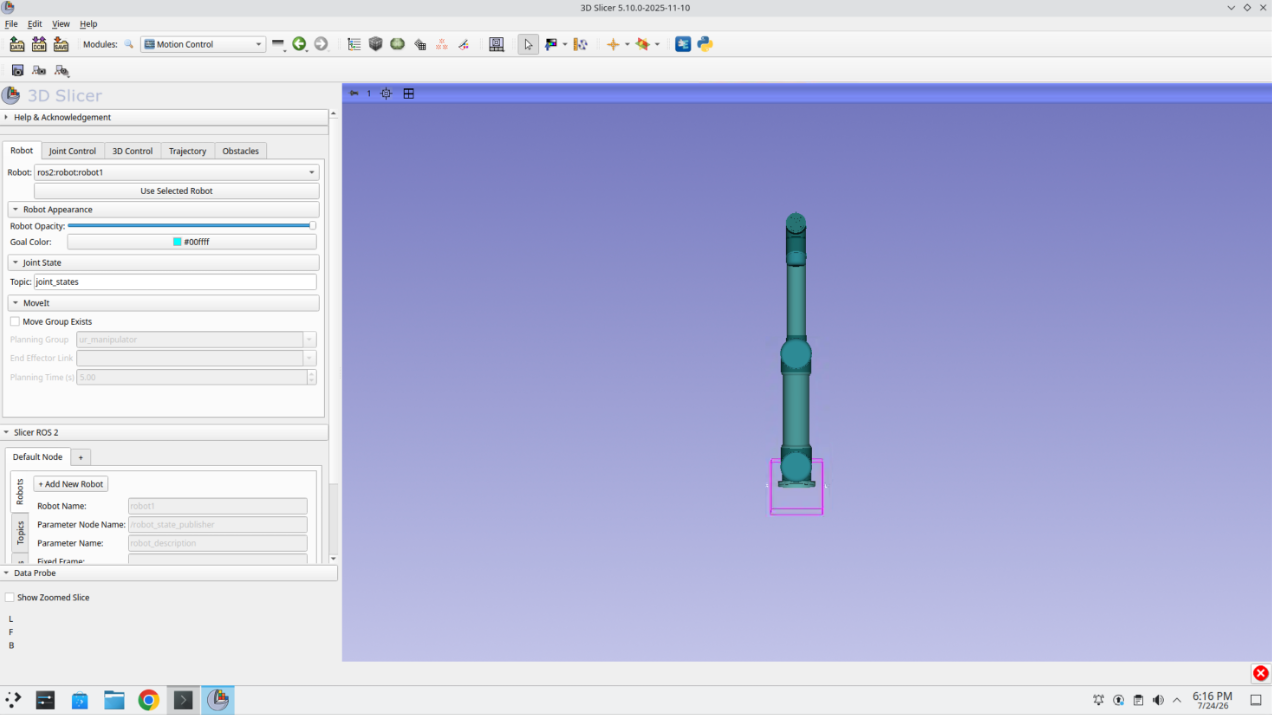Select the vertical Topics tab
This screenshot has width=1272, height=716.
pos(20,532)
